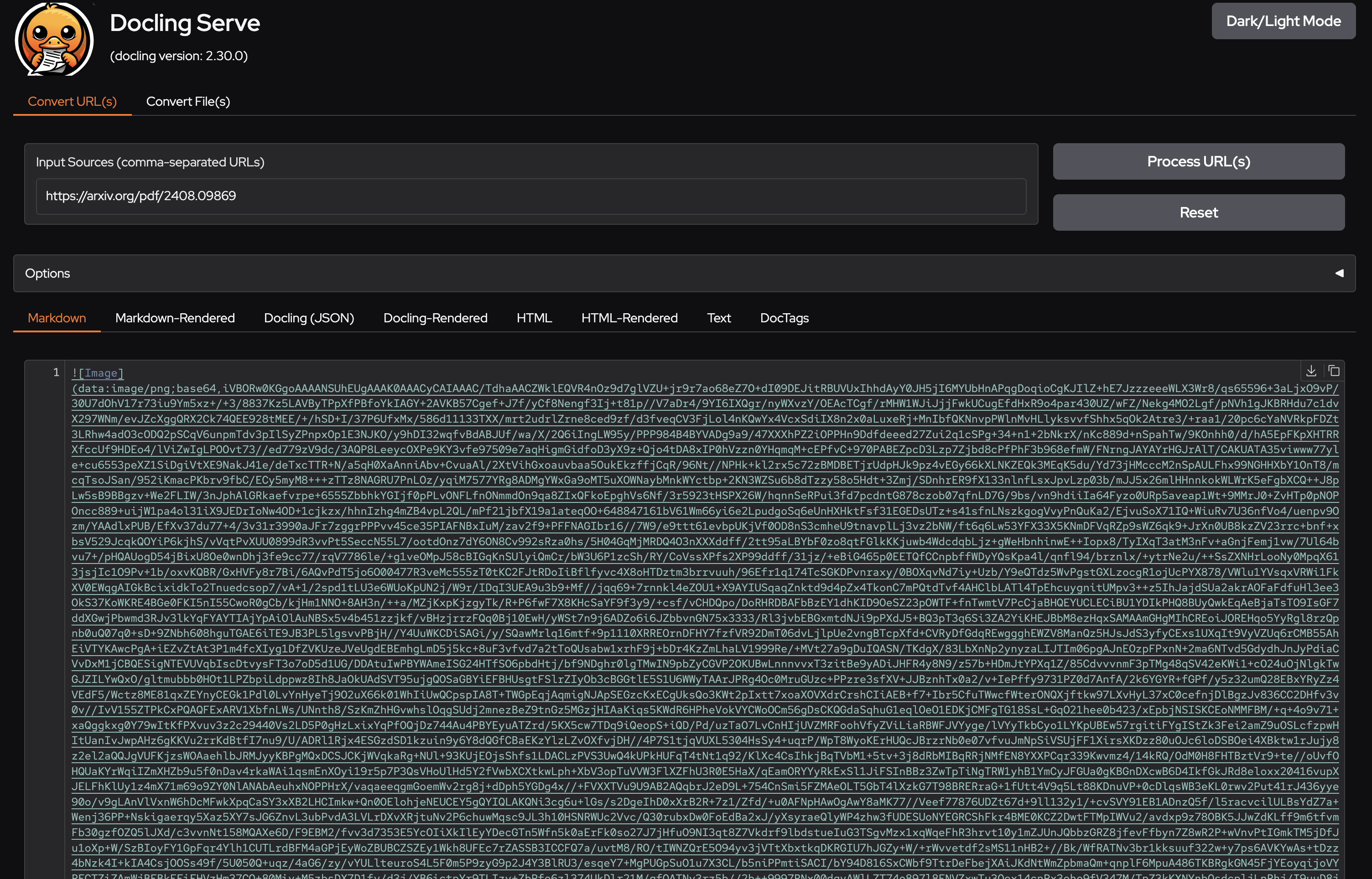This screenshot has width=1372, height=879.
Task: Focus the Input Sources URL field
Action: tap(531, 196)
